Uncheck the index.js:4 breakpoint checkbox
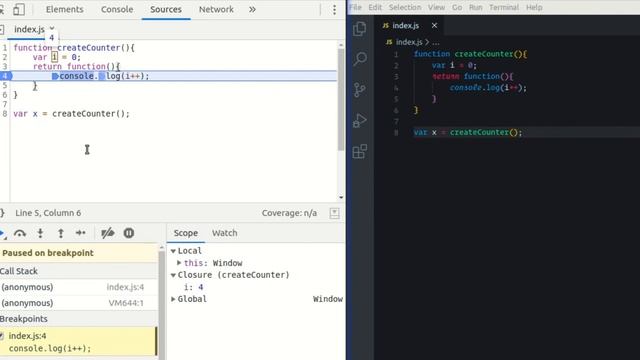 pos(2,336)
